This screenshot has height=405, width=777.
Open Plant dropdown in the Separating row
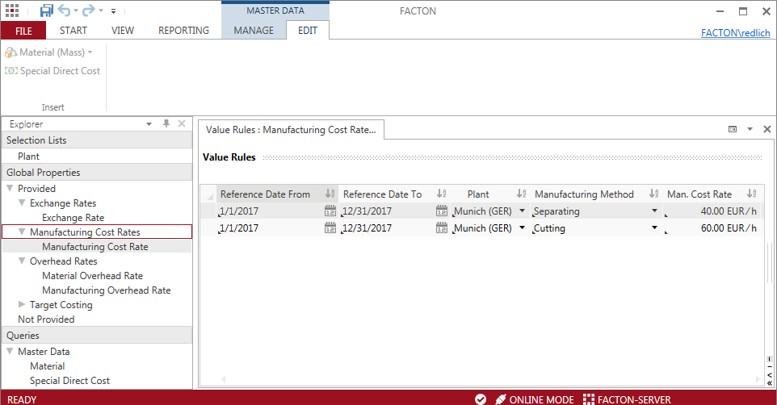[522, 211]
